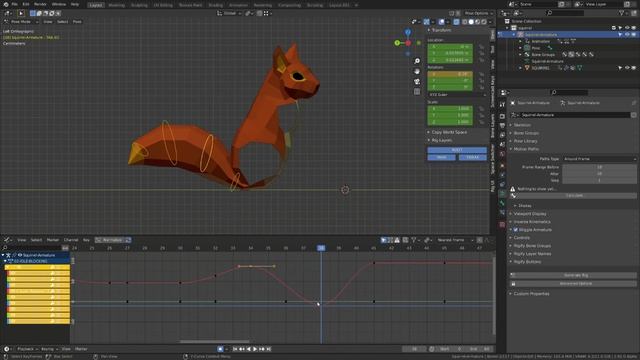Toggle render camera icon for SQUIRREL object

click(x=634, y=68)
